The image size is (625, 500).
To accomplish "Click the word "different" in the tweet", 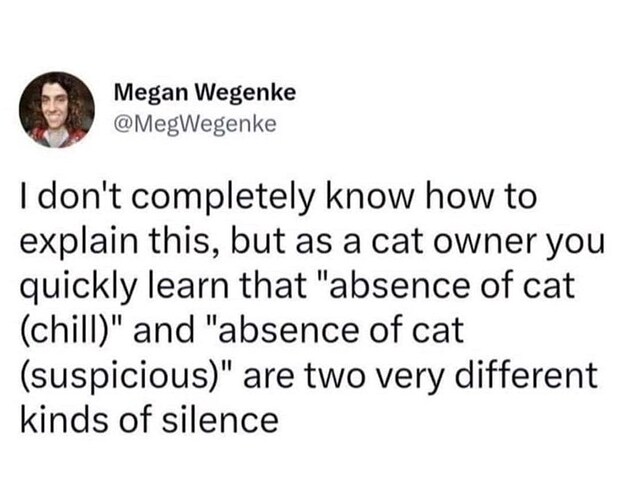I will click(x=527, y=374).
